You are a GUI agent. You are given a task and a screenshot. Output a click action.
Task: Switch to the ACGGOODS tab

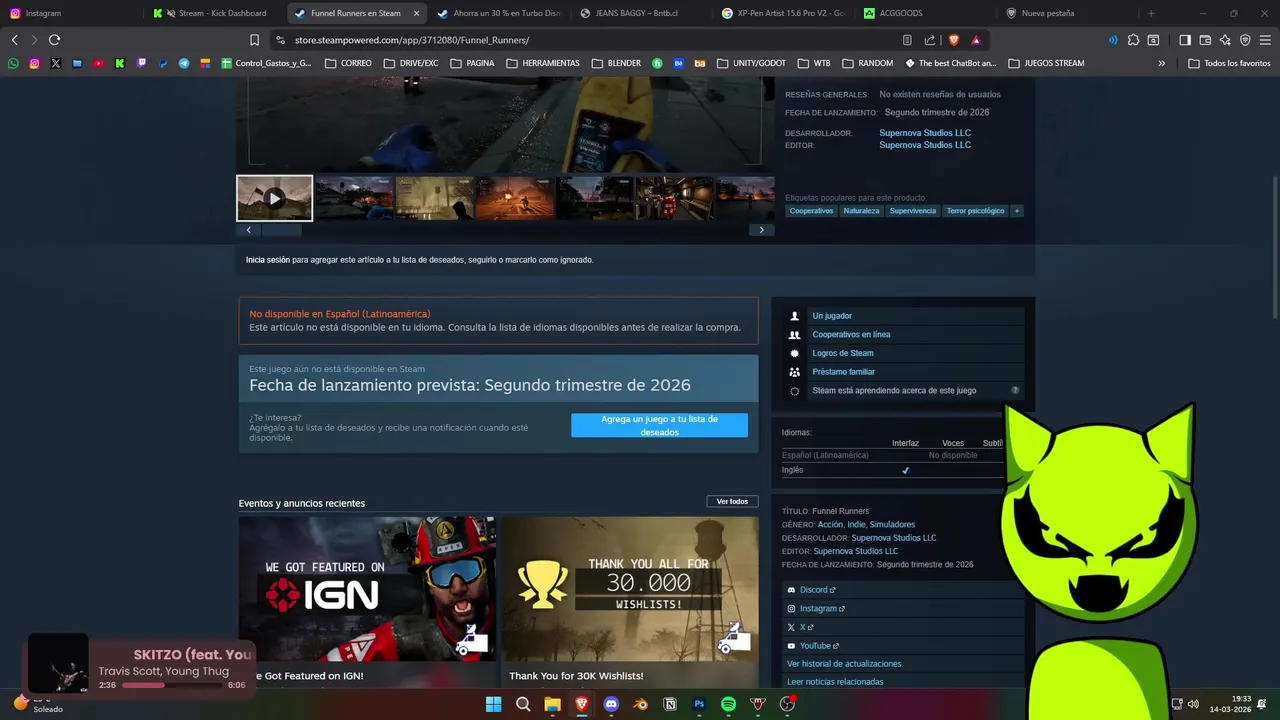927,13
